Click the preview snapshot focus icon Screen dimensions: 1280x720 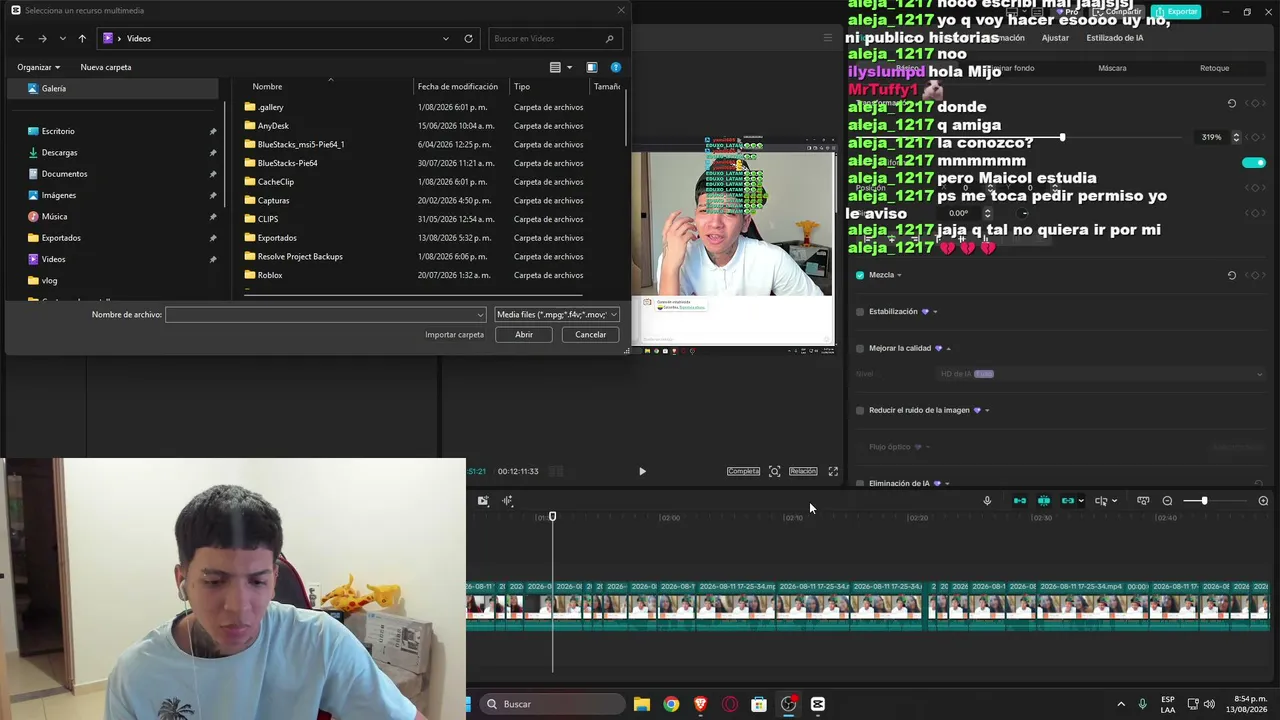point(774,471)
